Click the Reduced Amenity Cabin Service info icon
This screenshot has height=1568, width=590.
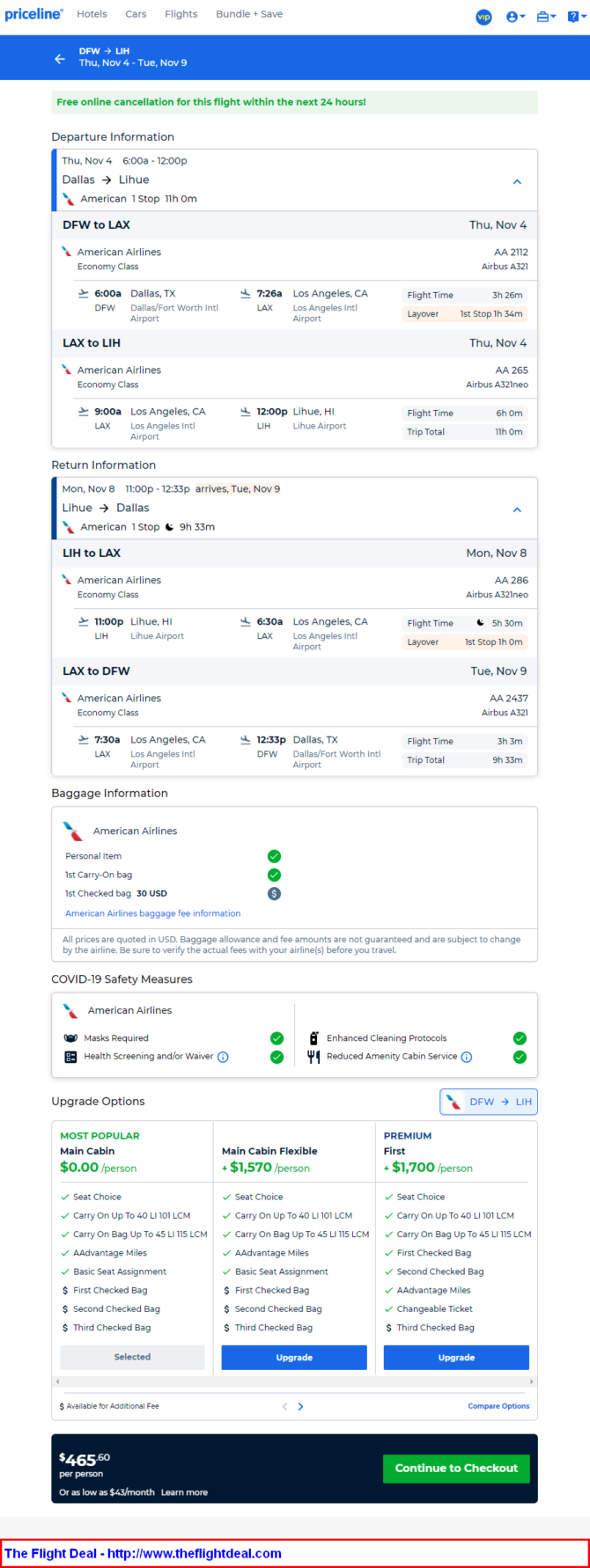tap(467, 1057)
